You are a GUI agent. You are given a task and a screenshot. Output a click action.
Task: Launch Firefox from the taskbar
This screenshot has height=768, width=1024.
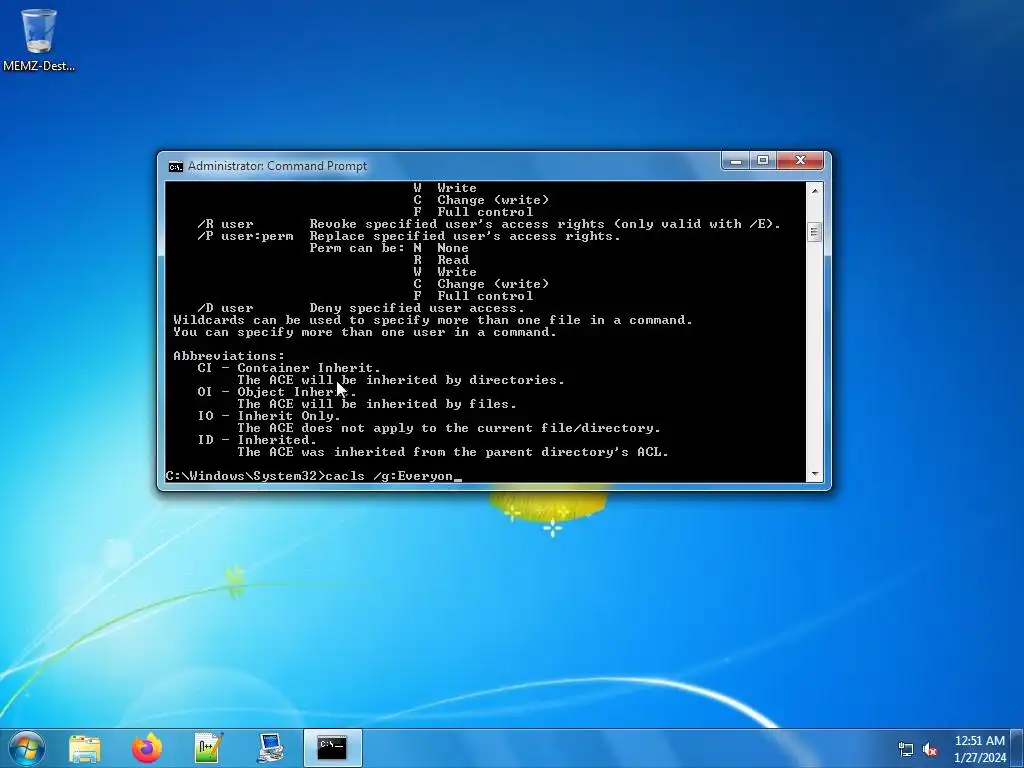[147, 748]
